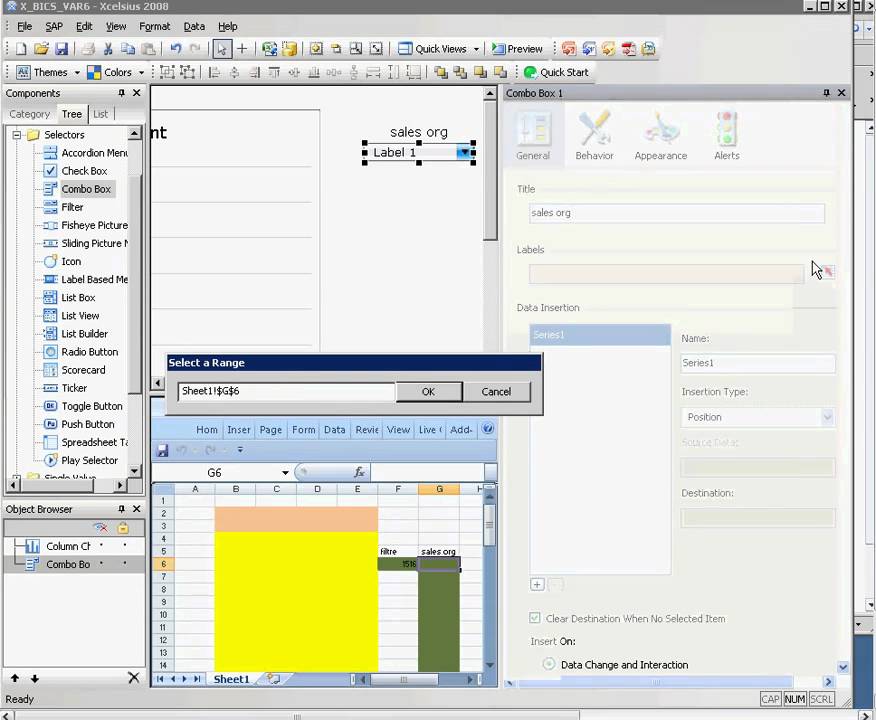
Task: Click the hide-all eye icon in Object Browser
Action: [101, 527]
